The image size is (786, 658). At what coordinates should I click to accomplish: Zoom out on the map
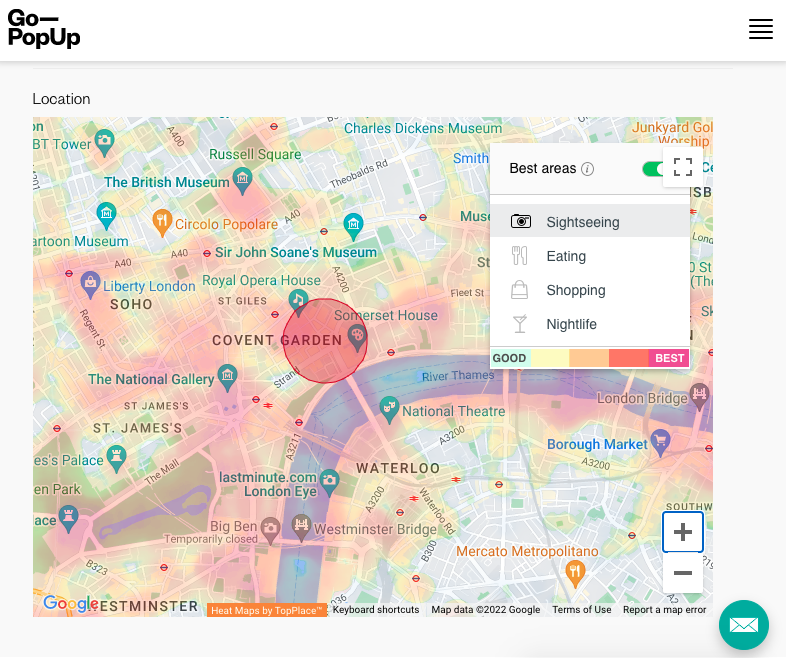(x=683, y=572)
